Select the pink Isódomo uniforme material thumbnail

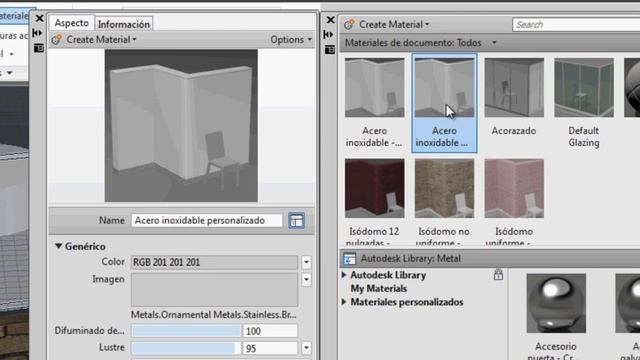(514, 188)
